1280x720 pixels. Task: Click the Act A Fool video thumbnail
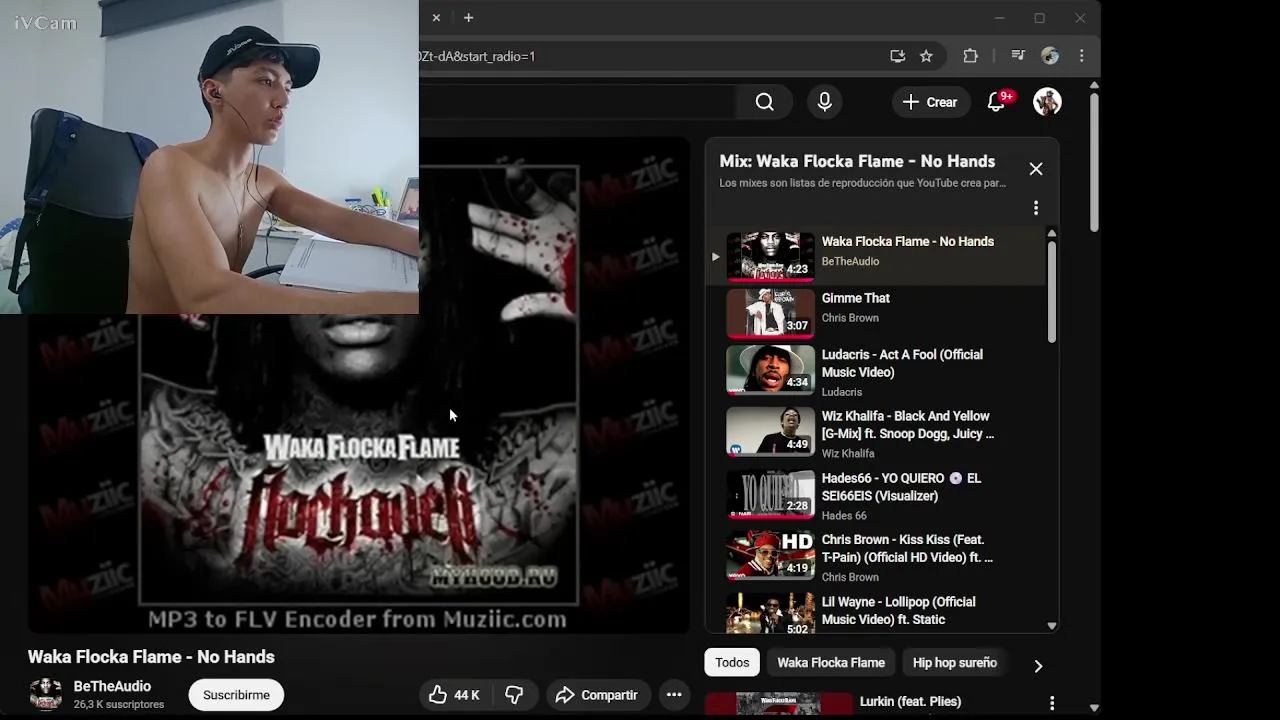point(770,370)
